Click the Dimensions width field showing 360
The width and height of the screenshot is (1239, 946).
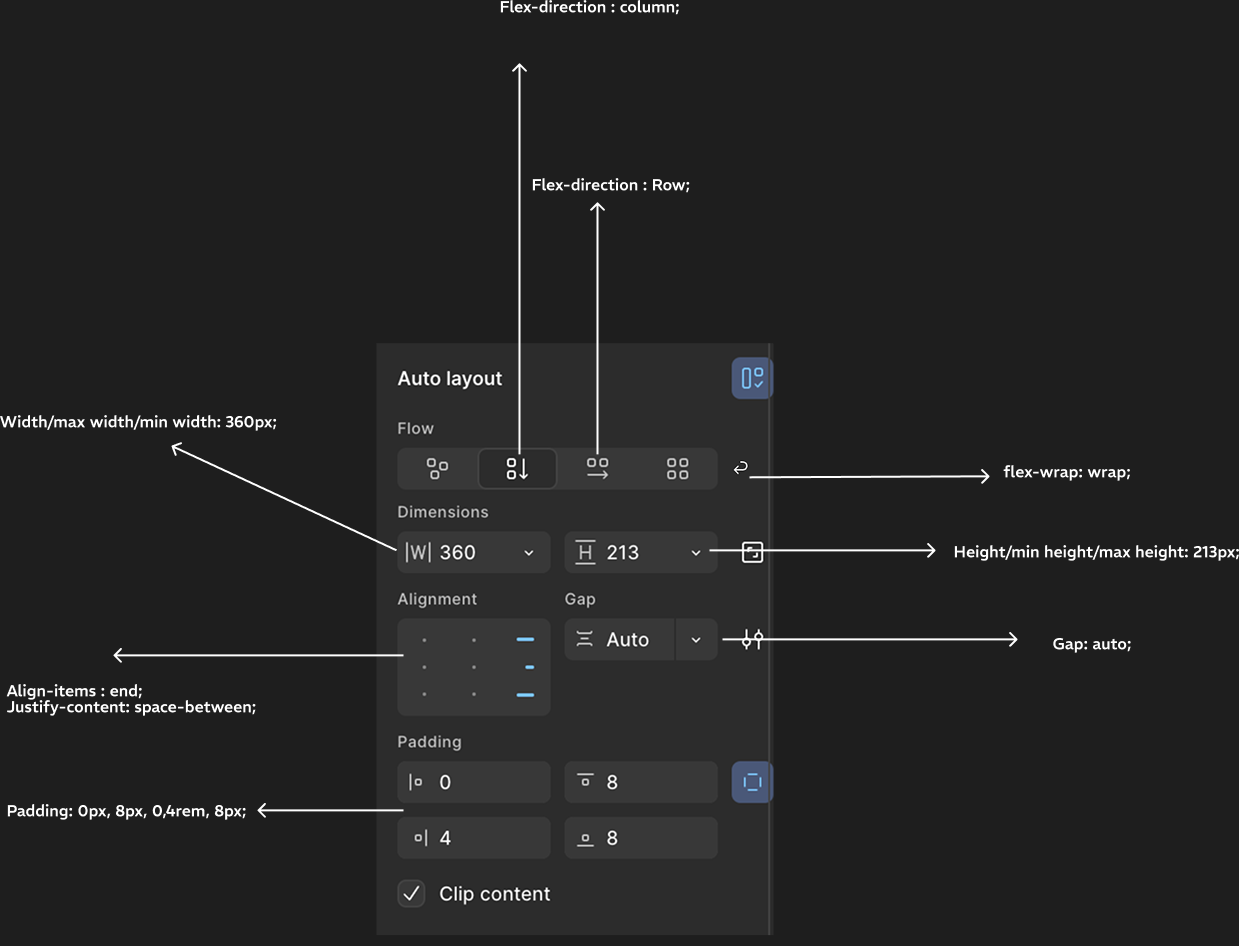[460, 552]
